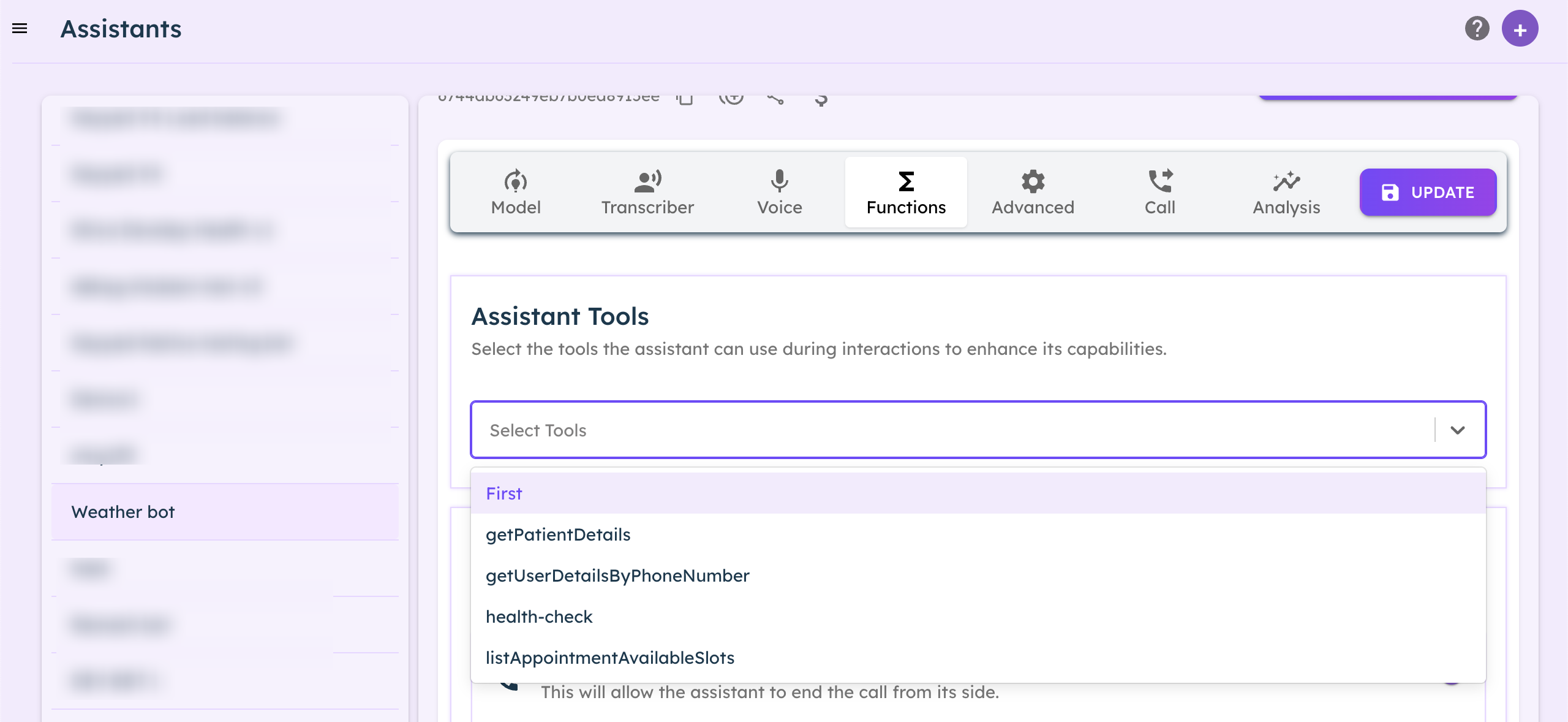Pick the health-check tool option
The width and height of the screenshot is (1568, 722).
[x=539, y=617]
